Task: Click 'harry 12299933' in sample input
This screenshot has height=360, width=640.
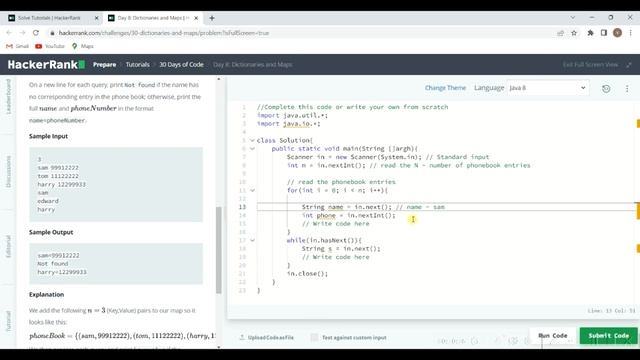Action: (62, 184)
